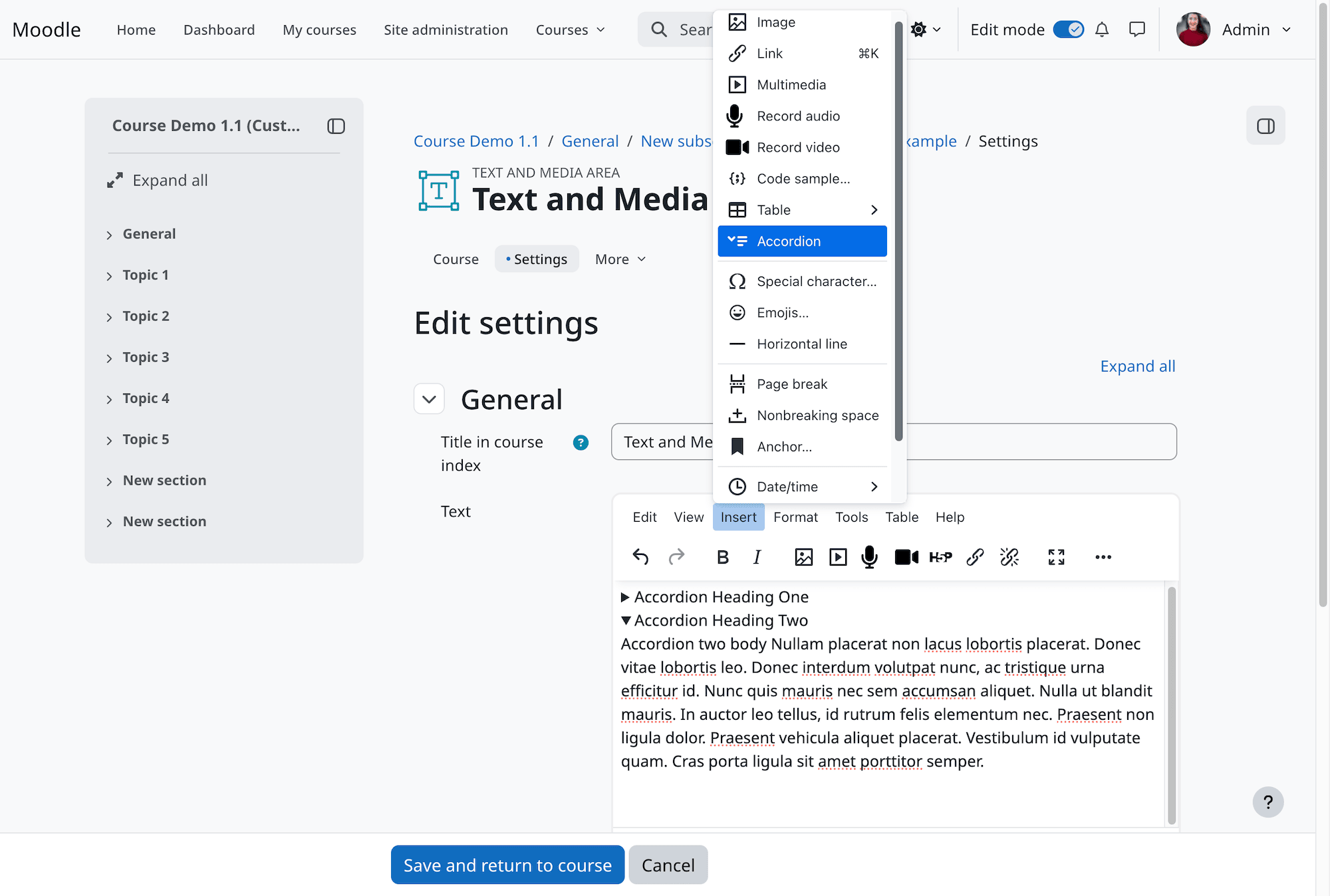This screenshot has width=1330, height=896.
Task: Click the H5P toolbar icon
Action: click(x=940, y=557)
